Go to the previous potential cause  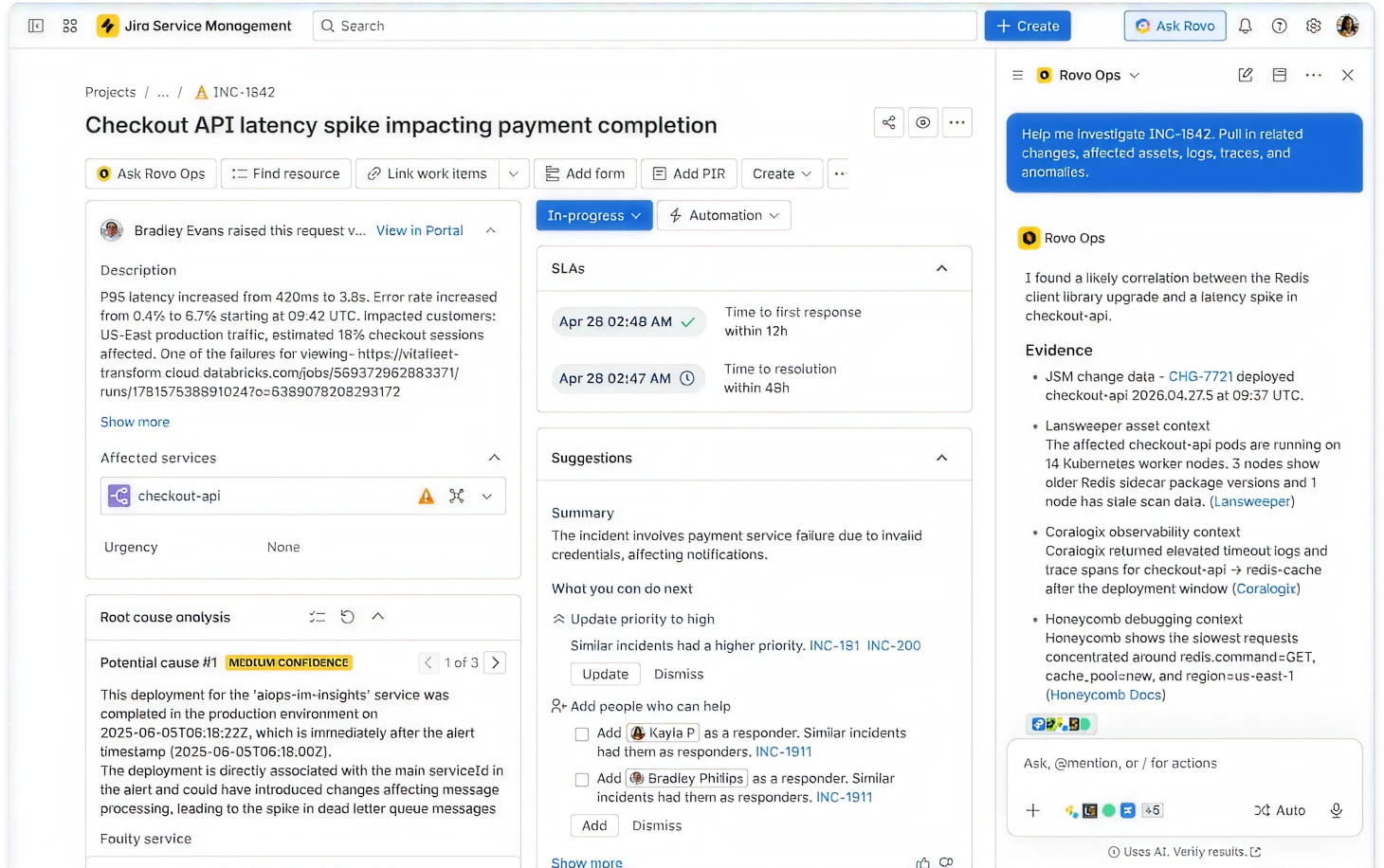coord(428,662)
